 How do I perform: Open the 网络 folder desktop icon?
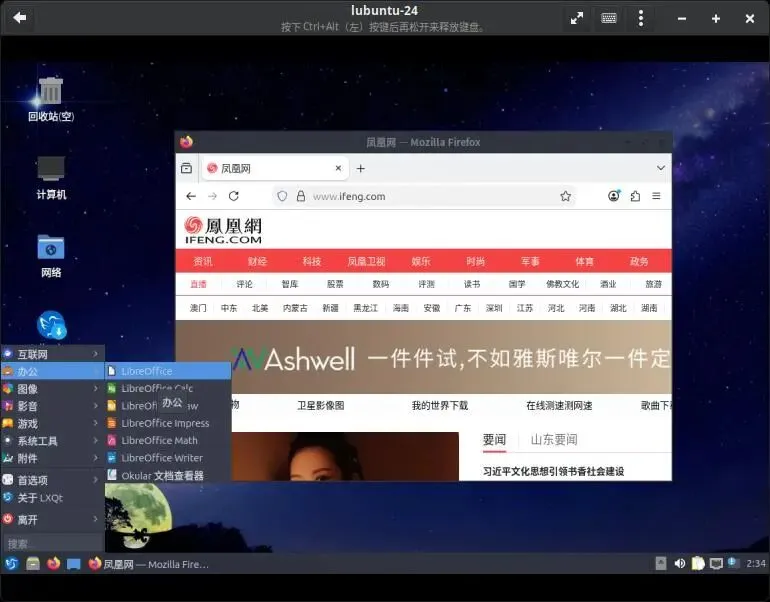point(51,256)
